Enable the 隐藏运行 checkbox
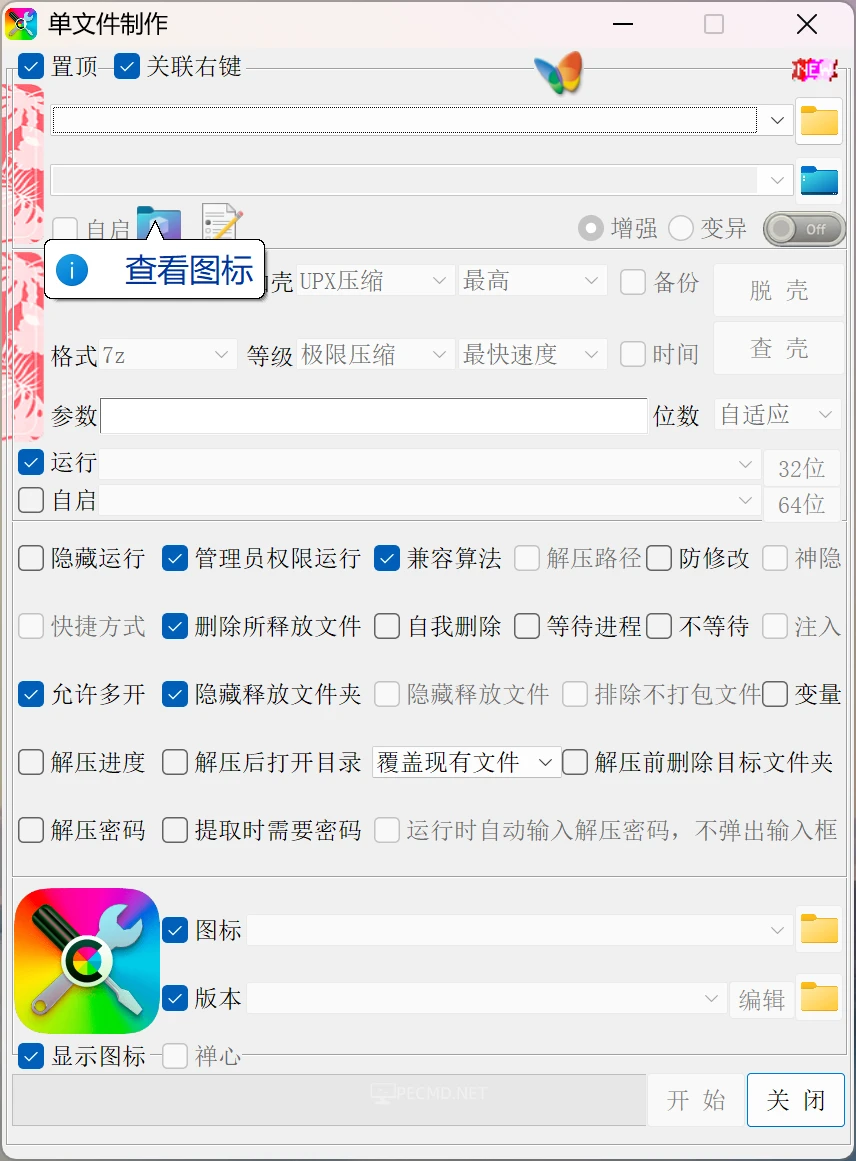This screenshot has height=1161, width=856. [32, 558]
